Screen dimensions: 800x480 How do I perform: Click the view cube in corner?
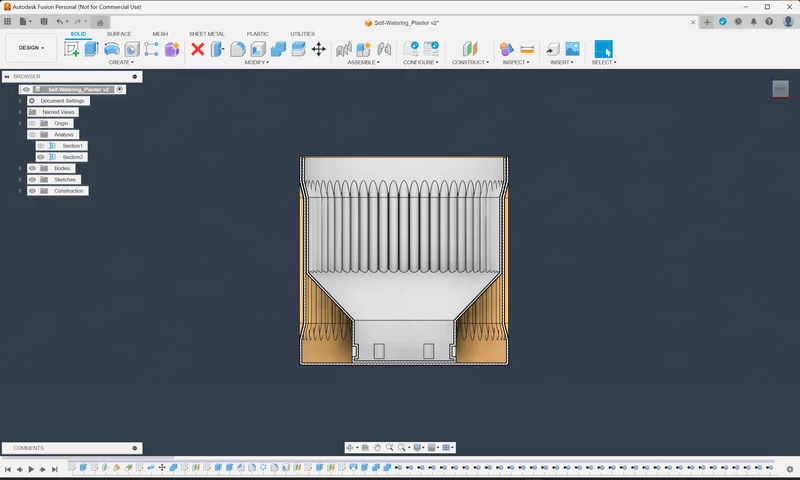(781, 89)
